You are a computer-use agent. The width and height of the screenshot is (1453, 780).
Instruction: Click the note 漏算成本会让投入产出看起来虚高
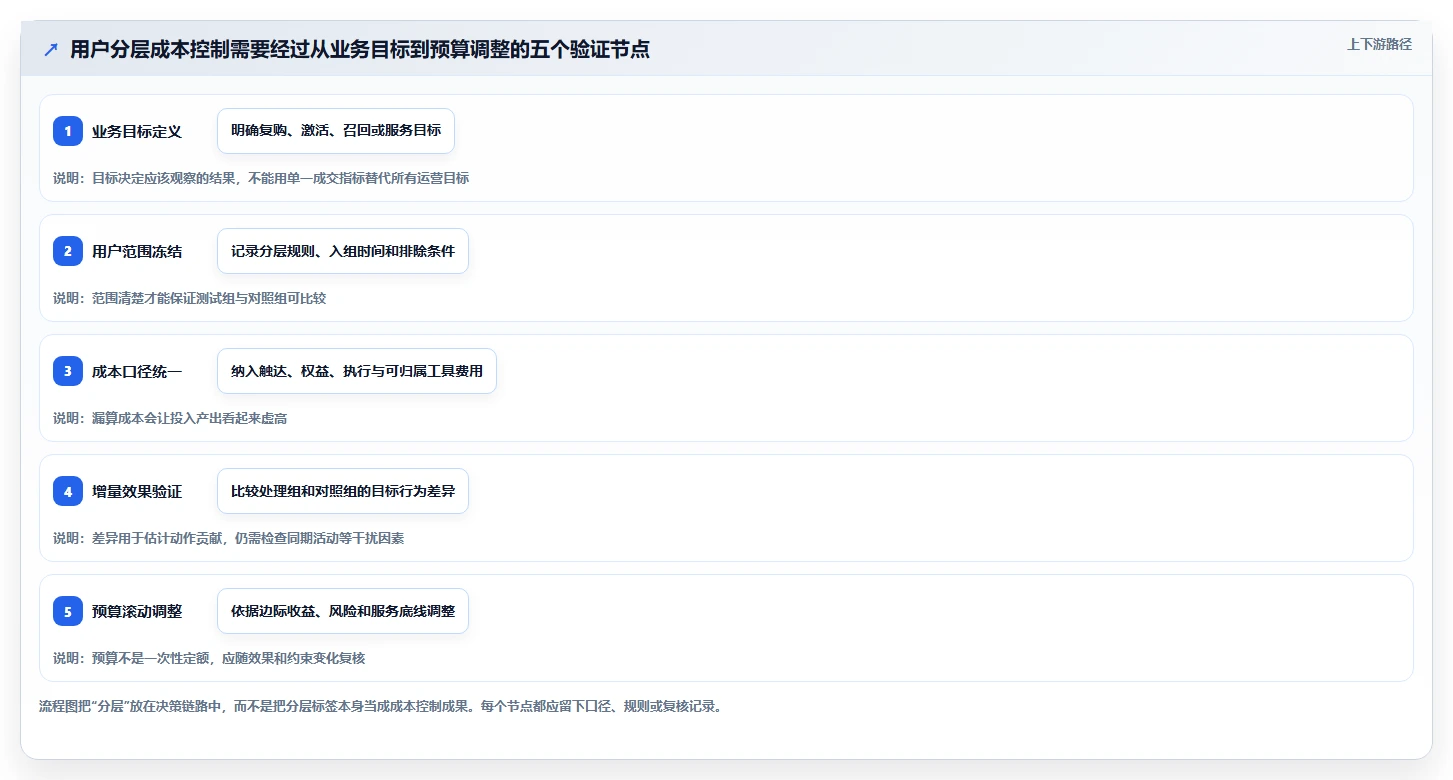(x=170, y=418)
